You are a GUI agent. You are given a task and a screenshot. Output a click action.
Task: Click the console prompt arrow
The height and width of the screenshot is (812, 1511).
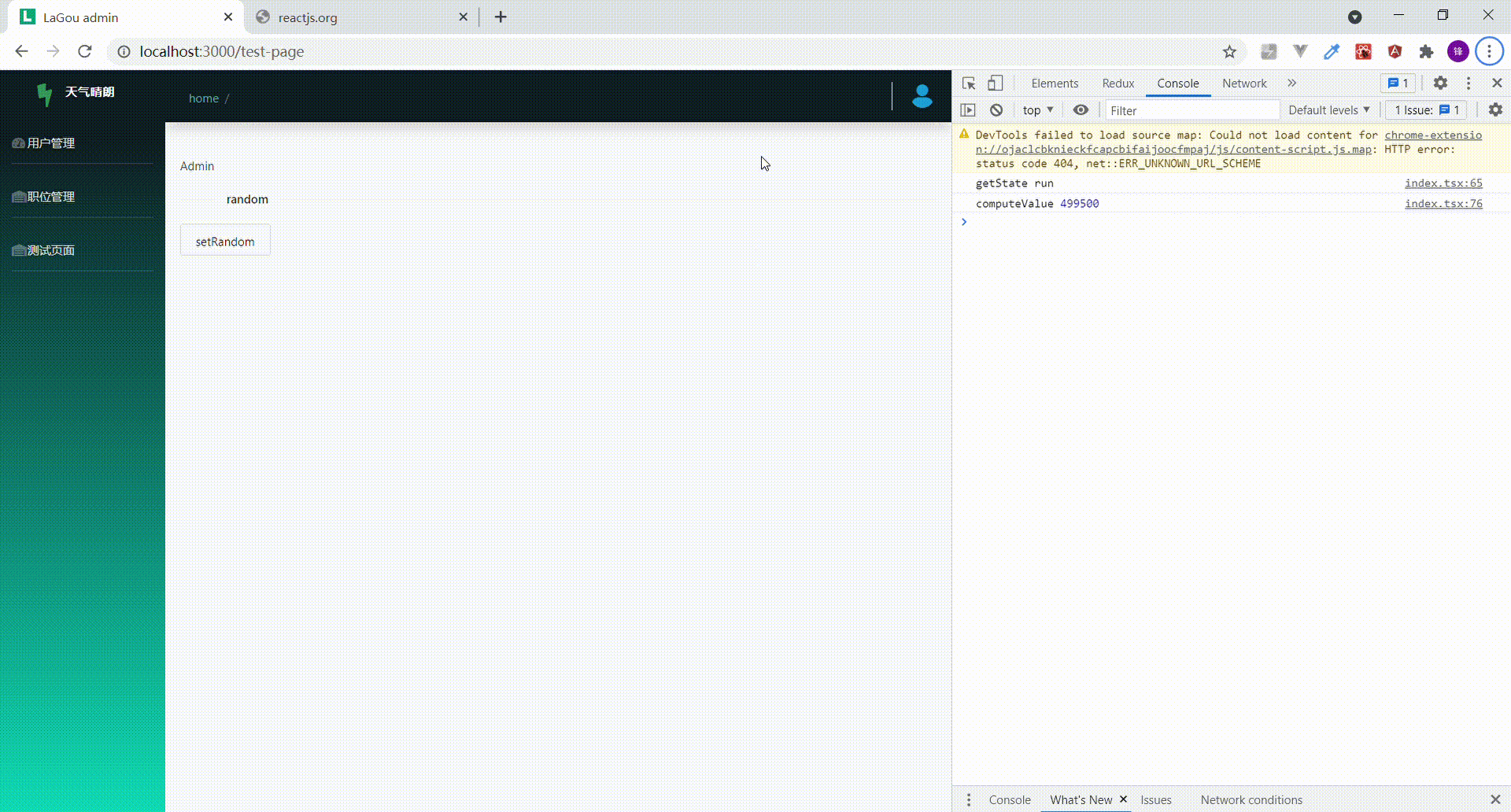point(964,222)
